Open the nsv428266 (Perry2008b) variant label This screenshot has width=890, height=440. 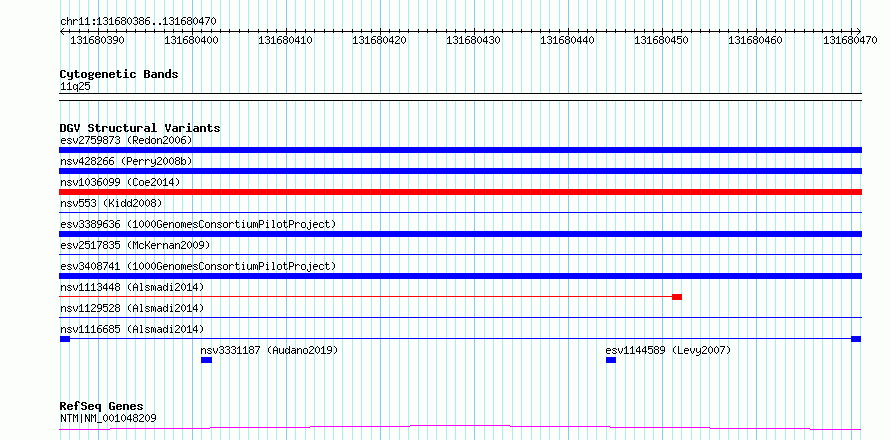[x=126, y=161]
